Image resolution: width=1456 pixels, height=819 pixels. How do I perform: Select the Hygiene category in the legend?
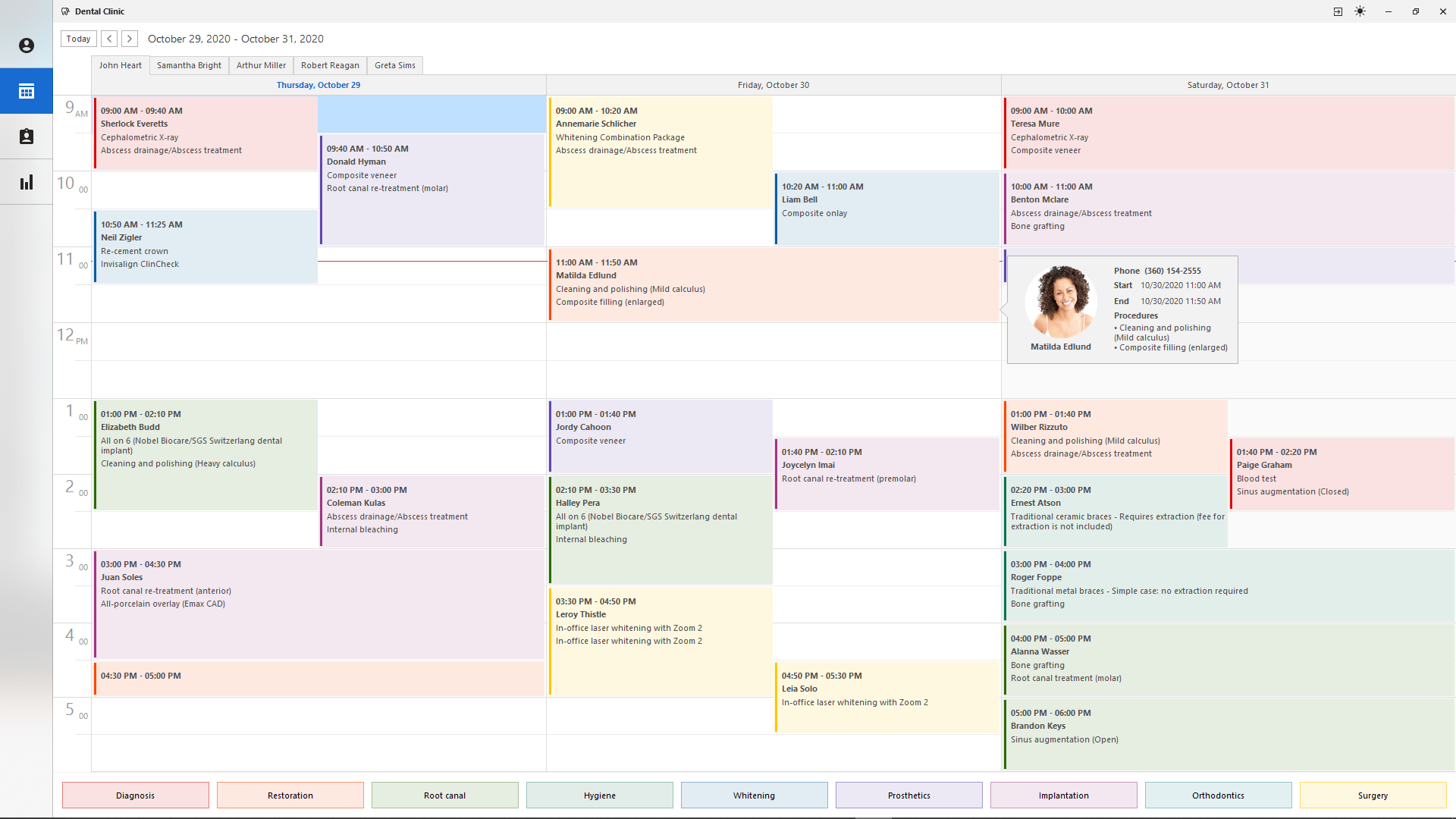[599, 795]
